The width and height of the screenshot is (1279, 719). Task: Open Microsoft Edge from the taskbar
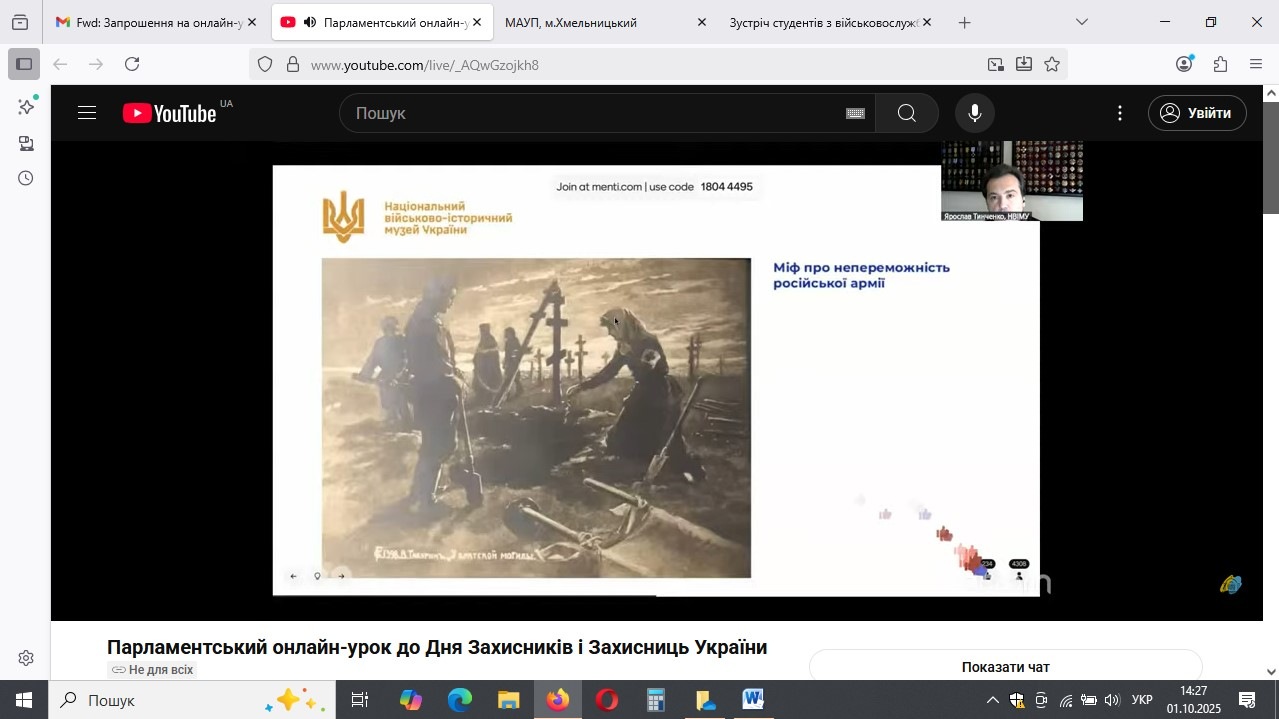[460, 700]
